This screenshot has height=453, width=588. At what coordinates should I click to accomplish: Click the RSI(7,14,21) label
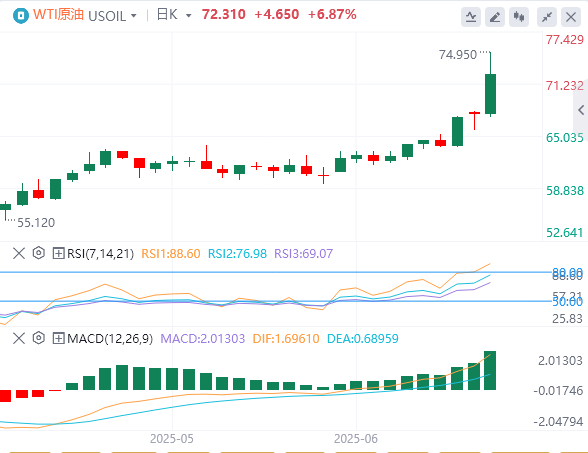point(100,254)
